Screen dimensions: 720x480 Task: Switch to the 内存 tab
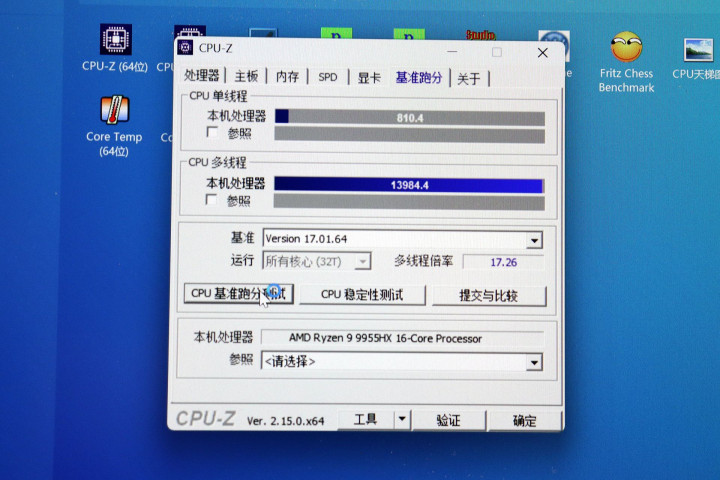click(287, 77)
